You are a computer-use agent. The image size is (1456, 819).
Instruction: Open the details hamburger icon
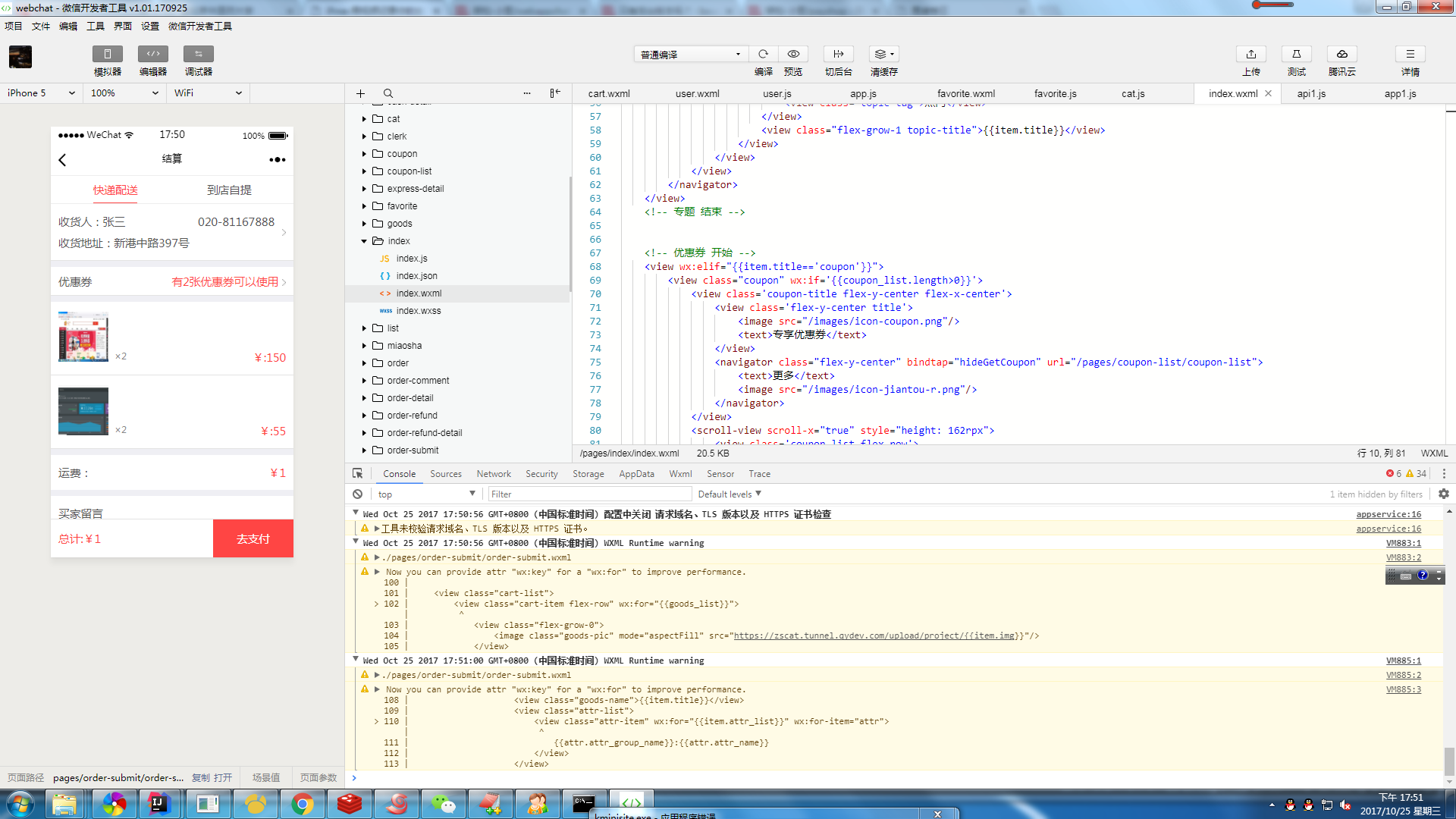pyautogui.click(x=1410, y=54)
